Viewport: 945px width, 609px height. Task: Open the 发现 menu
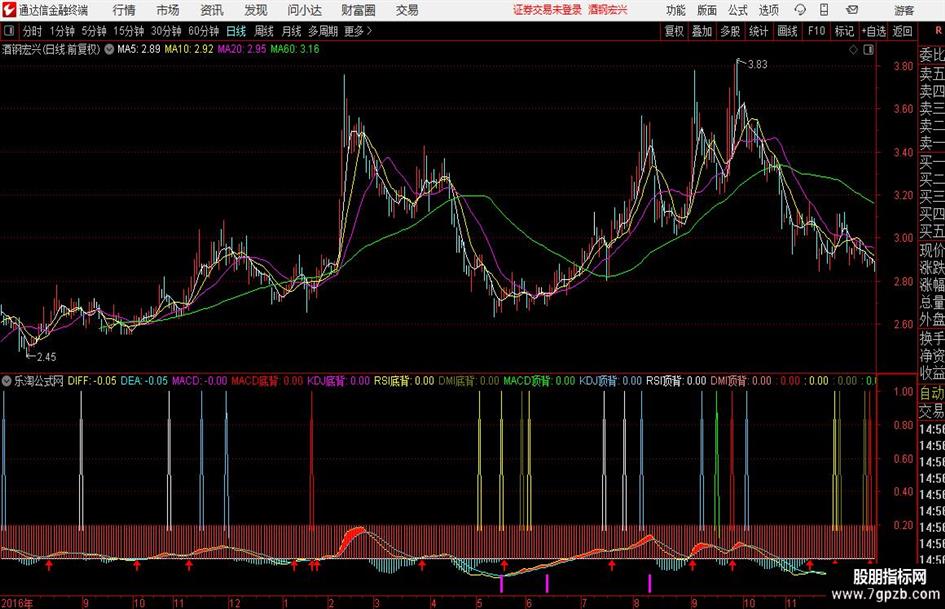[256, 10]
